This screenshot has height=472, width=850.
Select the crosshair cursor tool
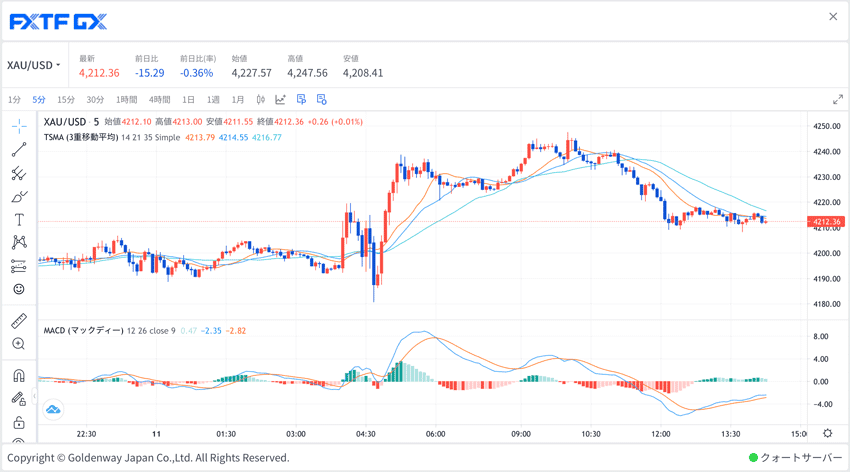pos(19,126)
